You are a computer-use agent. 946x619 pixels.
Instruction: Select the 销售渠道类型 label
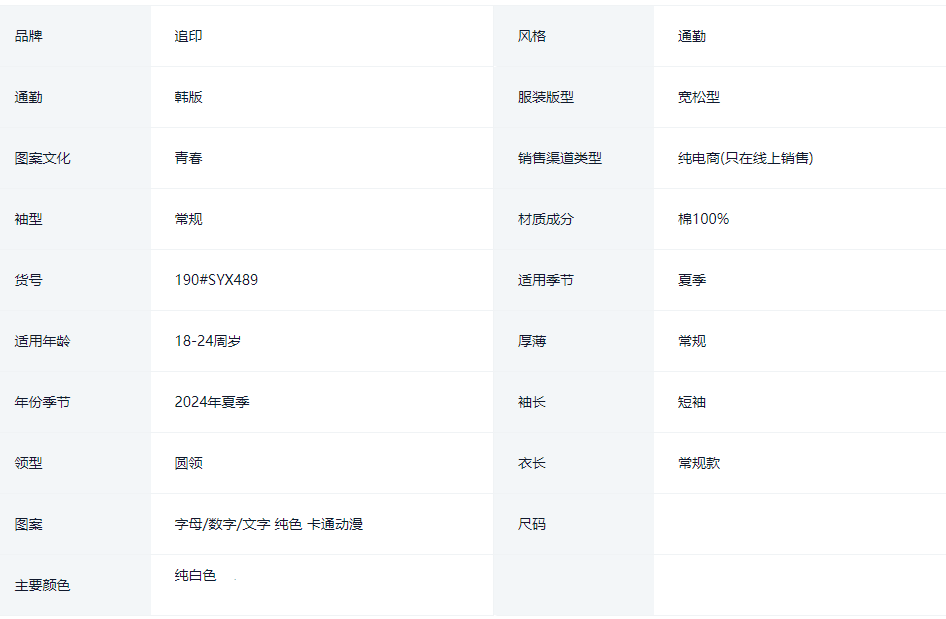[560, 158]
